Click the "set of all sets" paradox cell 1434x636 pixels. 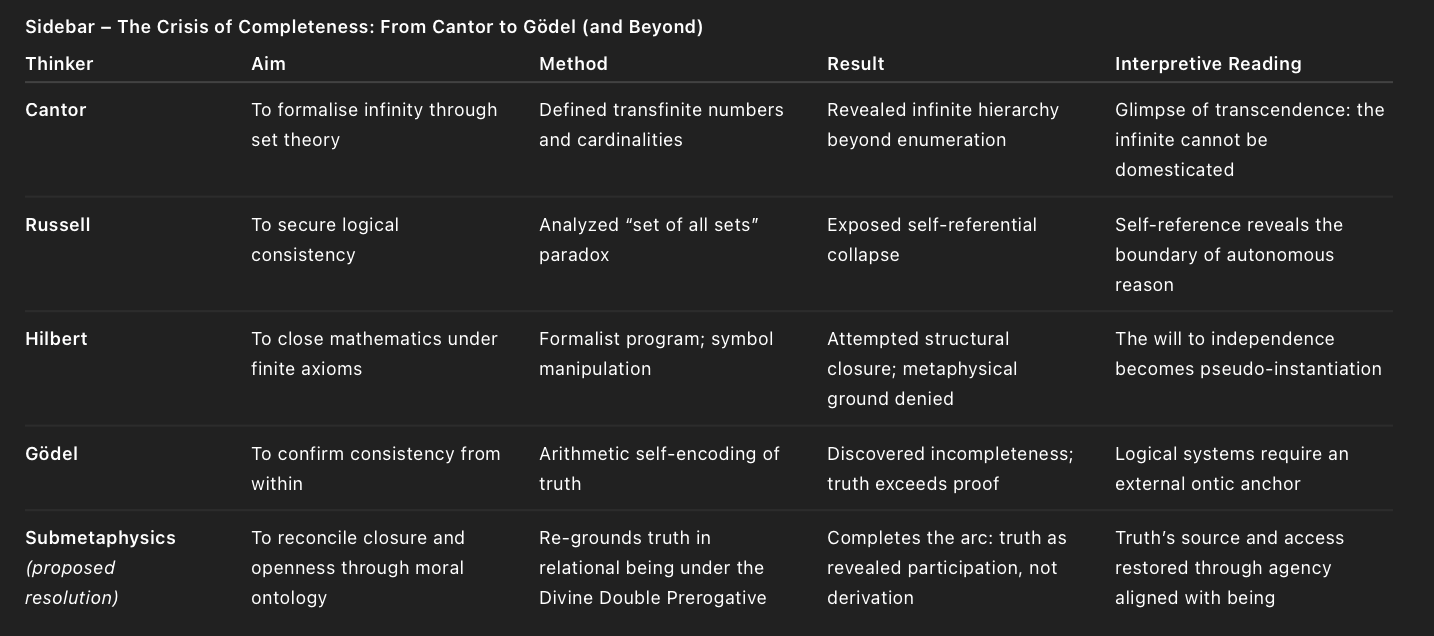tap(648, 240)
